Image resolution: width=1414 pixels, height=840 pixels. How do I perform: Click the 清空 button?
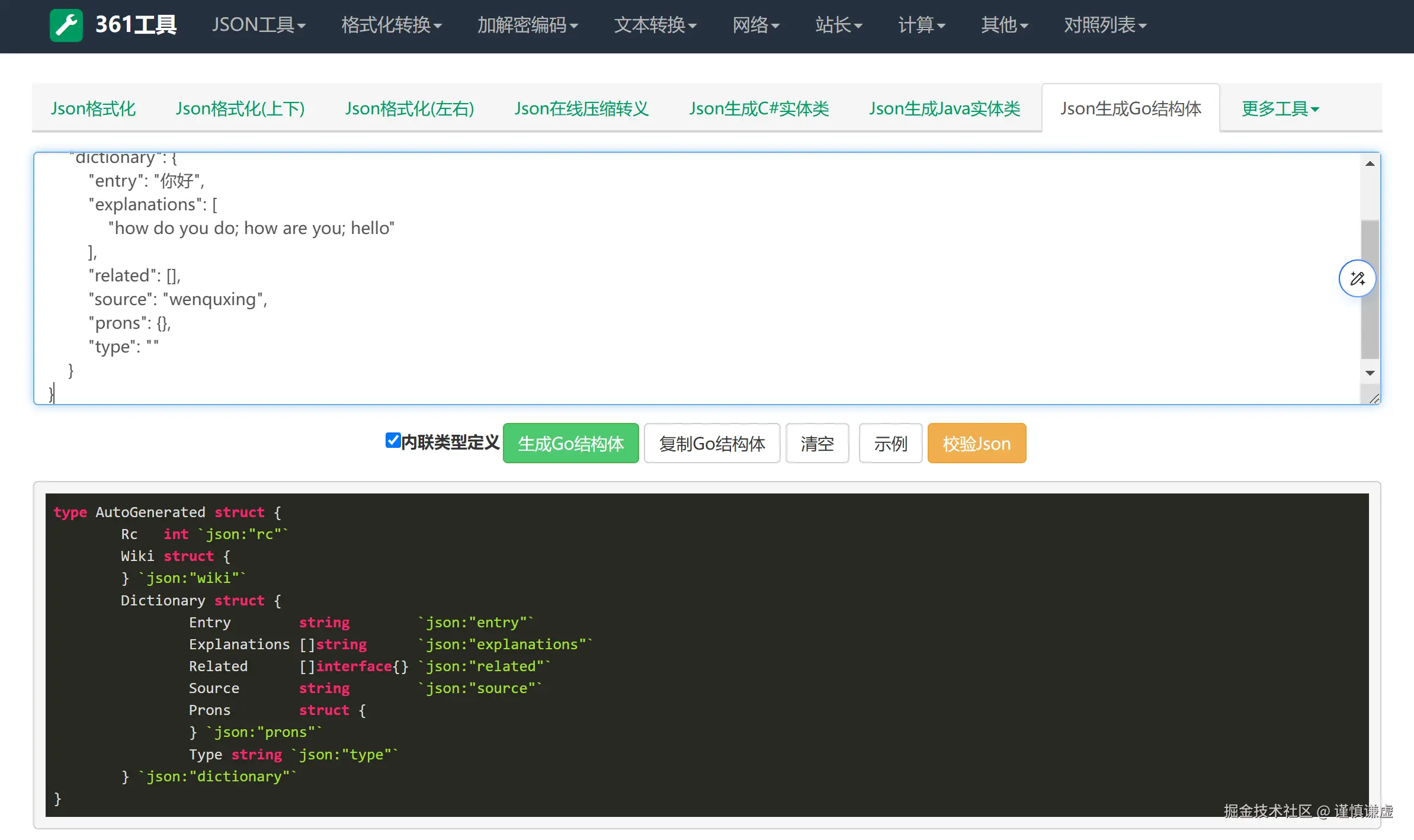[817, 444]
